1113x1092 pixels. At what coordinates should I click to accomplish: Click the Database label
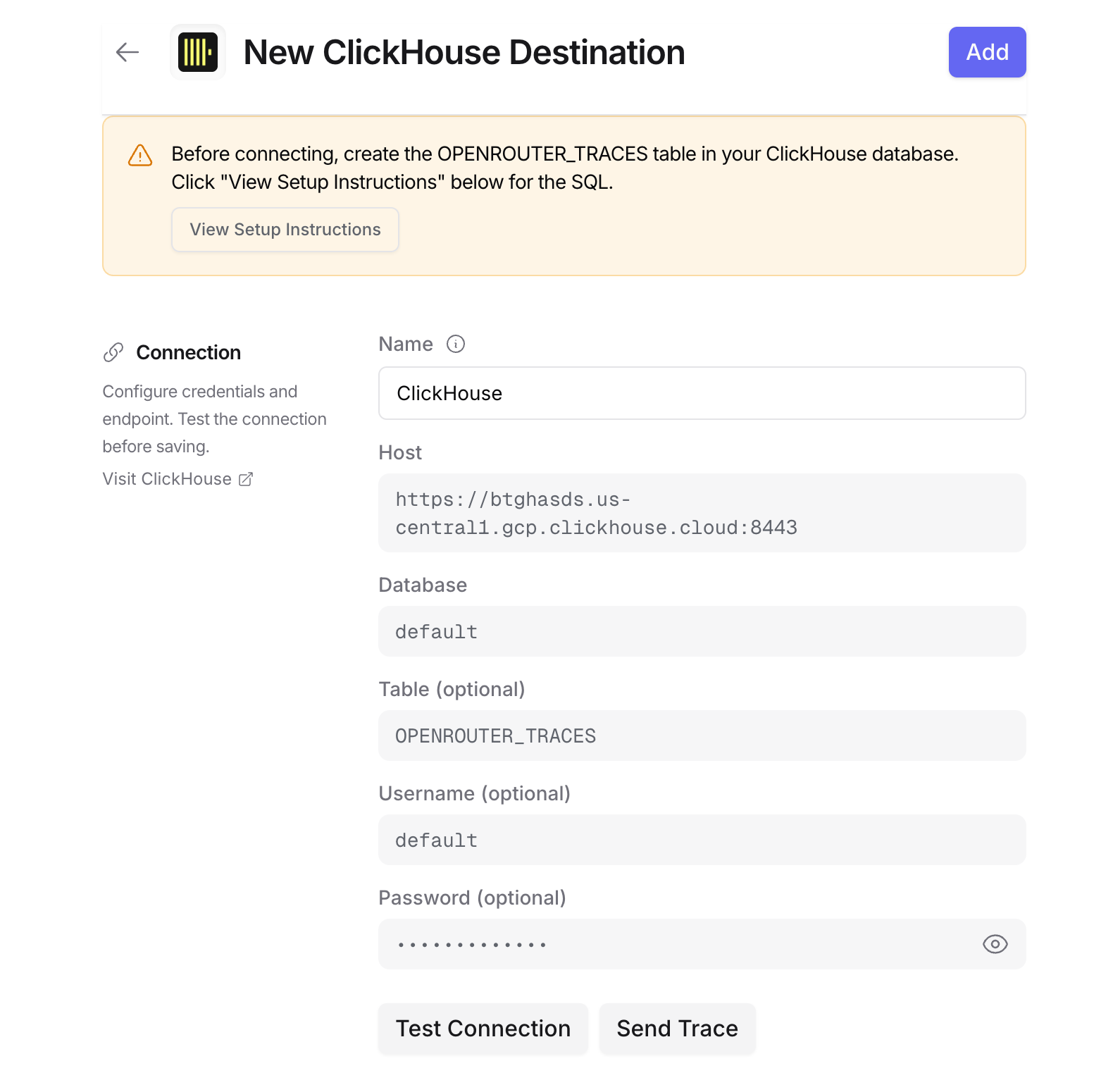[423, 585]
